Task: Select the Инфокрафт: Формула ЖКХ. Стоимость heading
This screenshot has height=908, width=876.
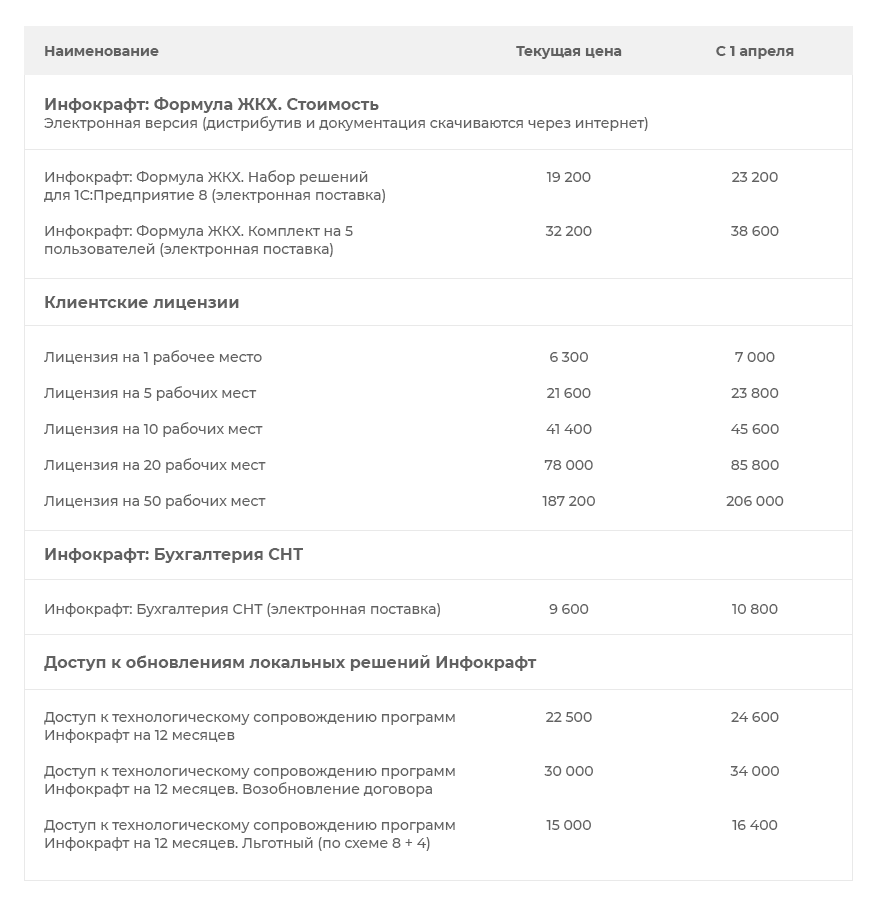Action: point(211,104)
